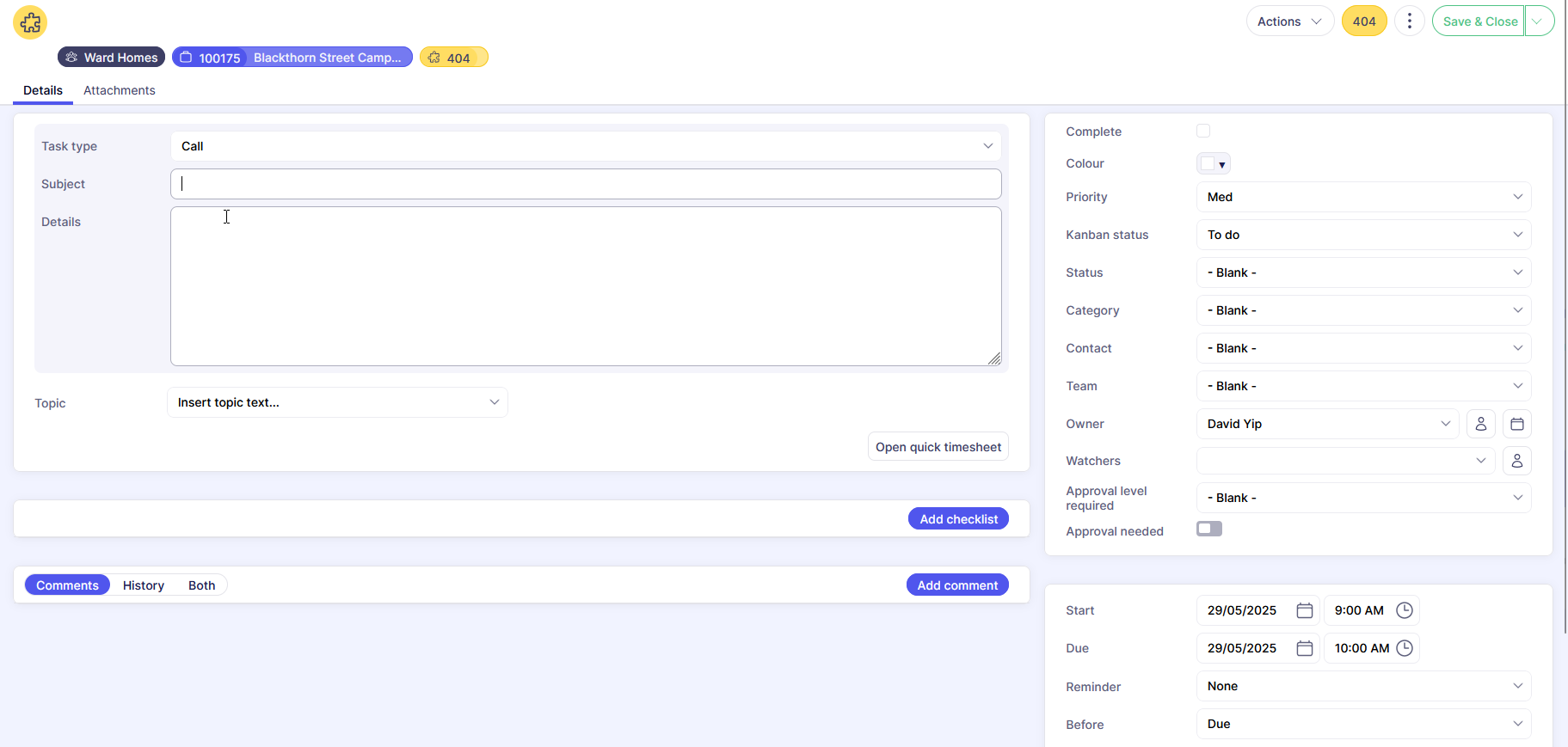1568x747 pixels.
Task: Open the Kanban status dropdown
Action: click(x=1362, y=235)
